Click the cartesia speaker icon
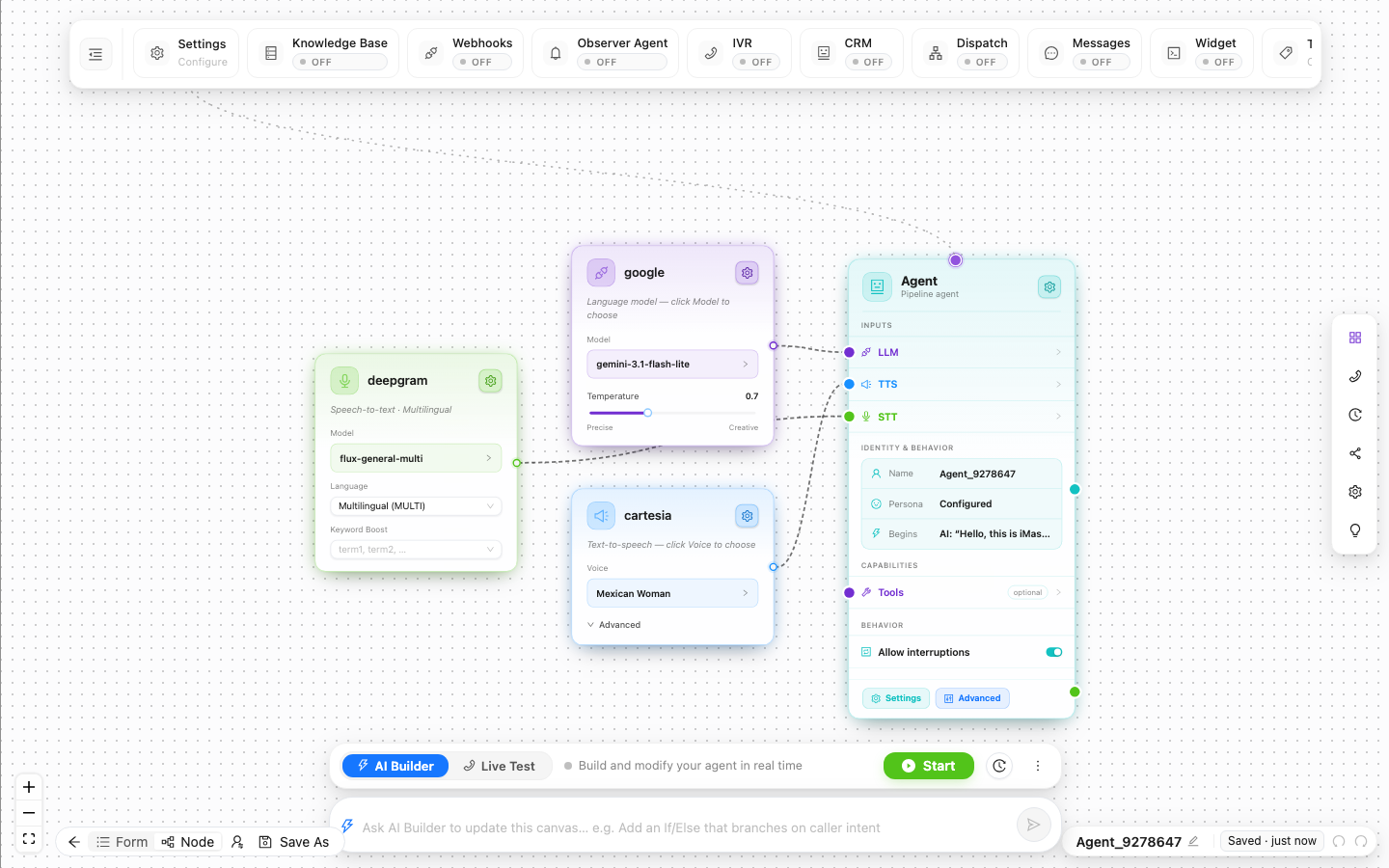This screenshot has width=1389, height=868. pyautogui.click(x=601, y=516)
